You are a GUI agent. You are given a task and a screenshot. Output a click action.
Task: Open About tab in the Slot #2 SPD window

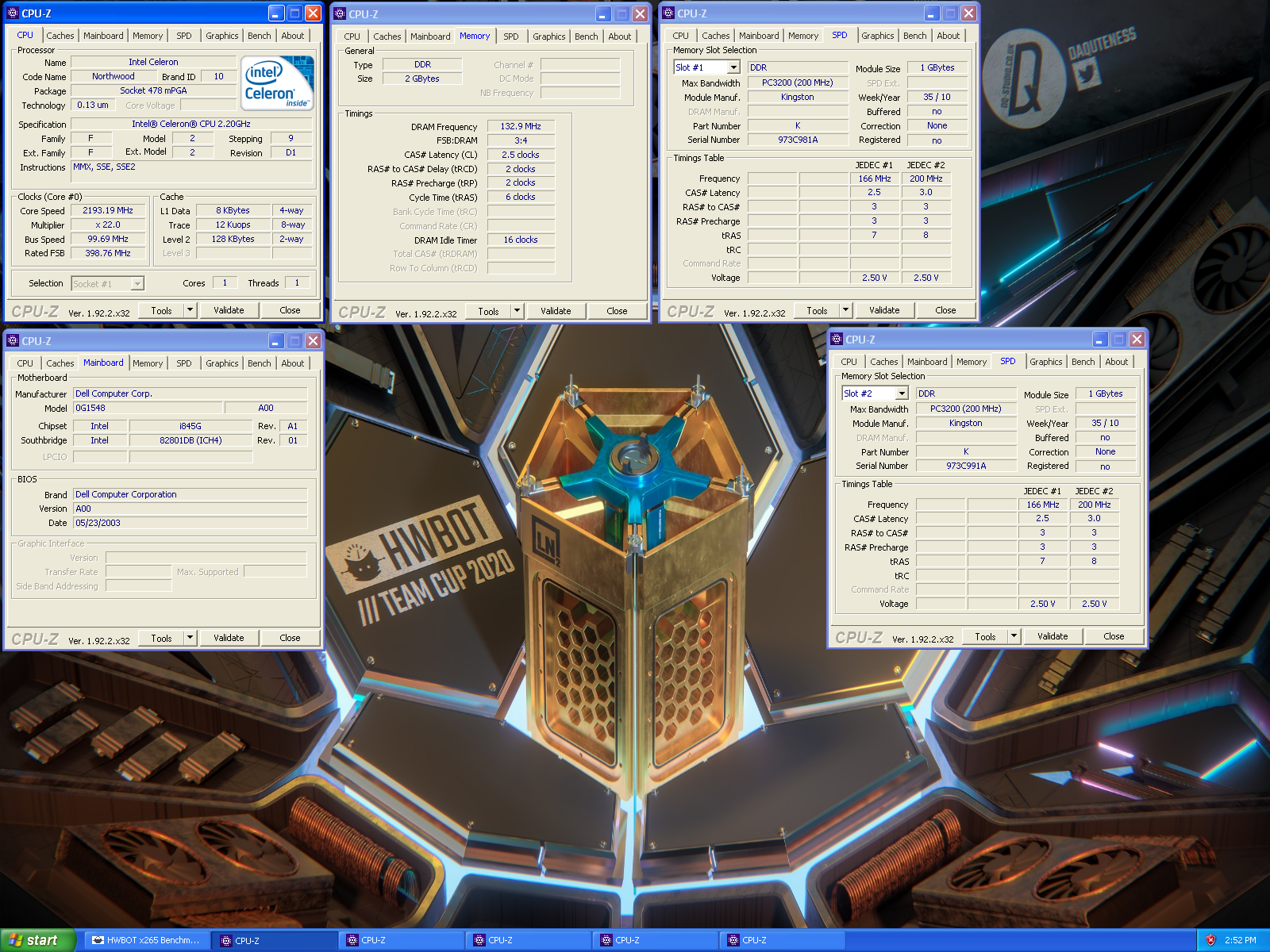[1117, 362]
